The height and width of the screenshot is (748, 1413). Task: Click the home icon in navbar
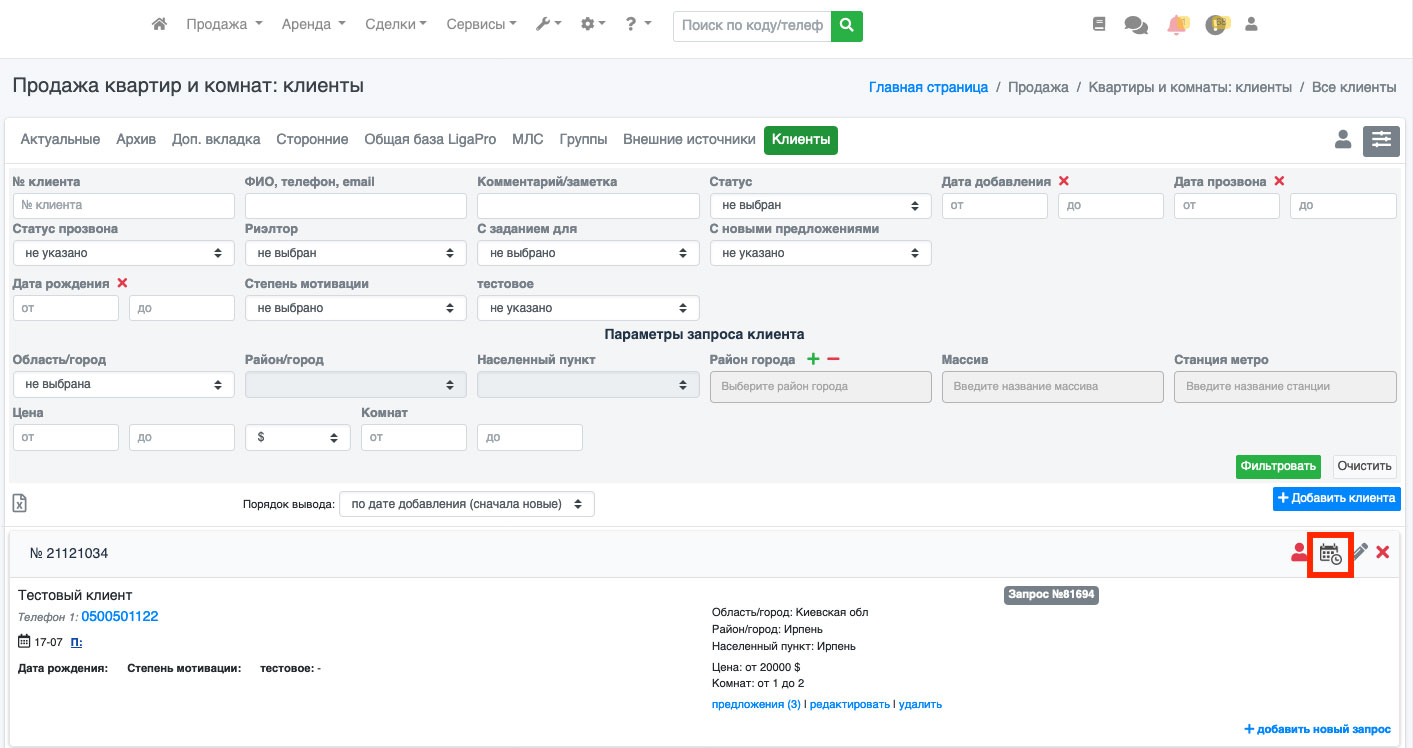pyautogui.click(x=159, y=24)
